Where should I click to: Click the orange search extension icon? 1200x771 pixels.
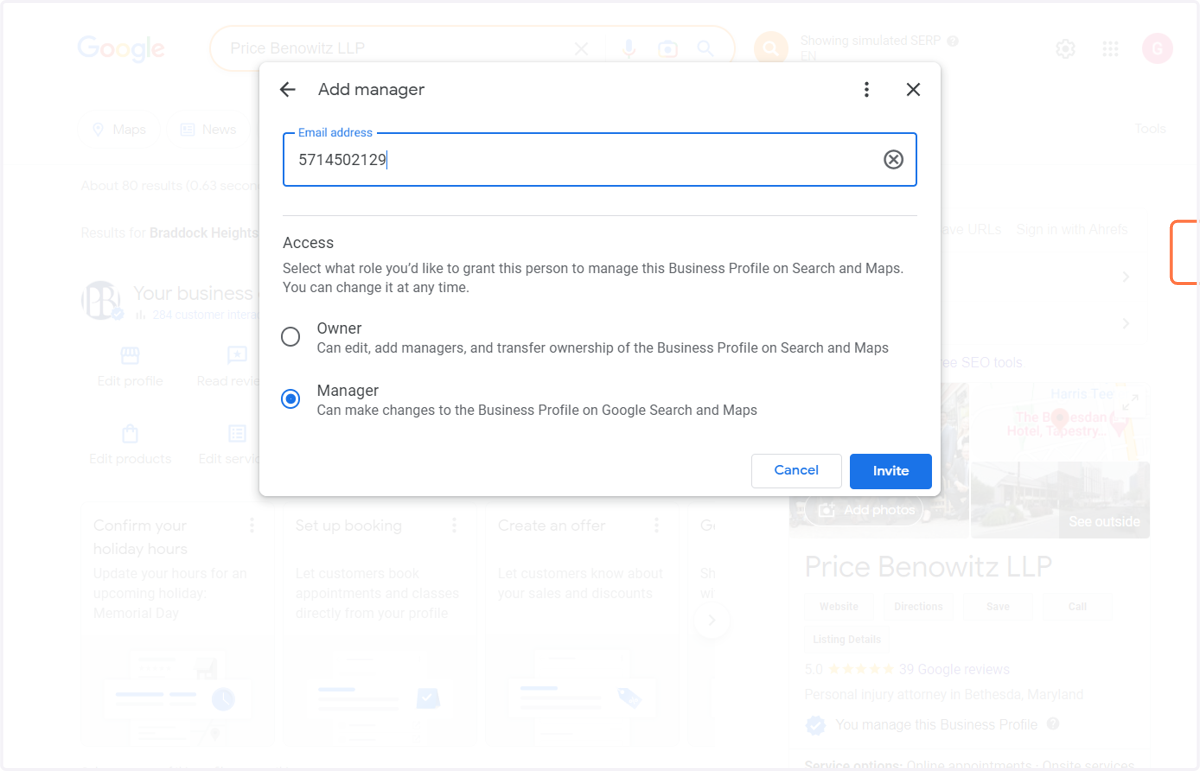pyautogui.click(x=771, y=47)
